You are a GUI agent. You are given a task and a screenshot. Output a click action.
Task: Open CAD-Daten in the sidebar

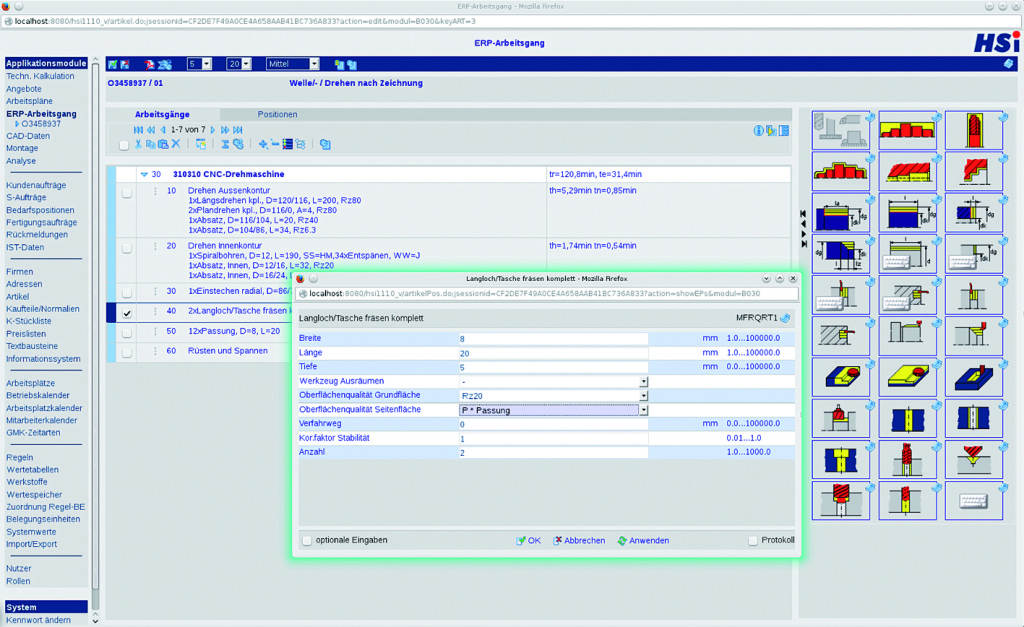pos(28,136)
